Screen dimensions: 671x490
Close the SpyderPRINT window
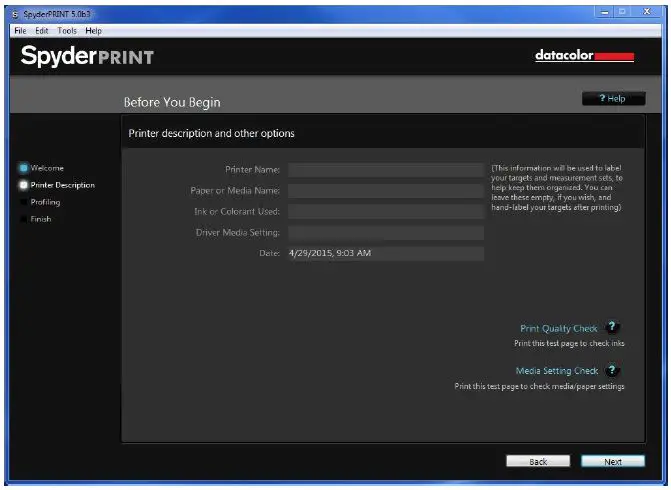pyautogui.click(x=647, y=12)
